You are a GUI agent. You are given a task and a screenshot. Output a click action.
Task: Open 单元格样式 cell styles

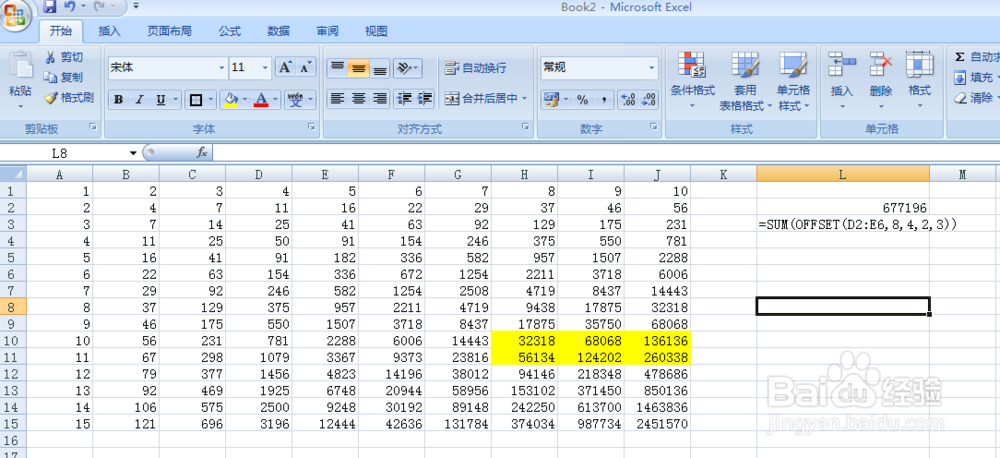(x=793, y=80)
